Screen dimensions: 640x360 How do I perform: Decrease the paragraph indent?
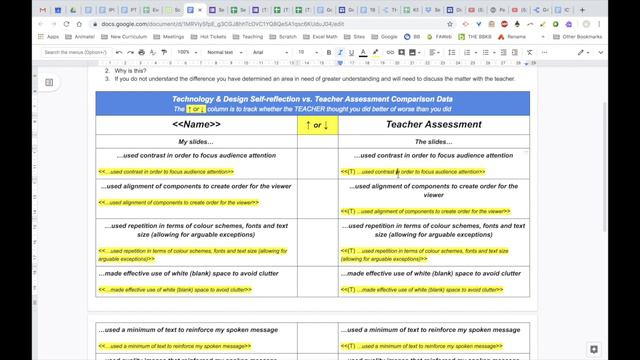(x=504, y=52)
